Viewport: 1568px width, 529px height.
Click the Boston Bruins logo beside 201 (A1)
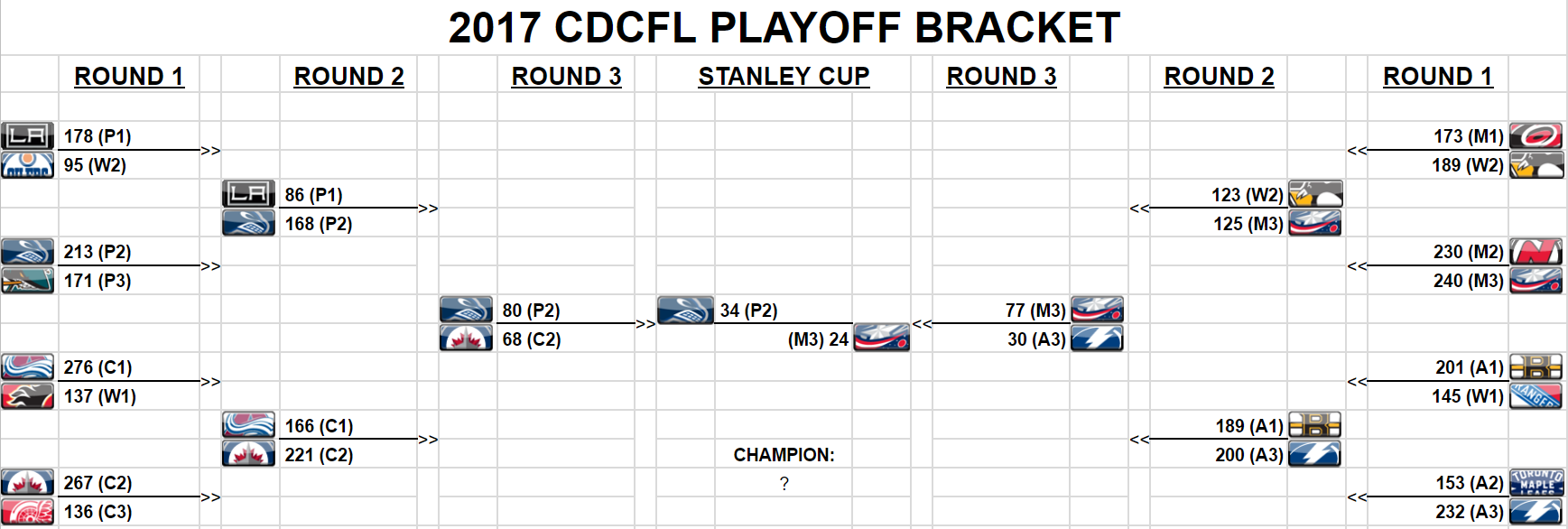click(1536, 367)
